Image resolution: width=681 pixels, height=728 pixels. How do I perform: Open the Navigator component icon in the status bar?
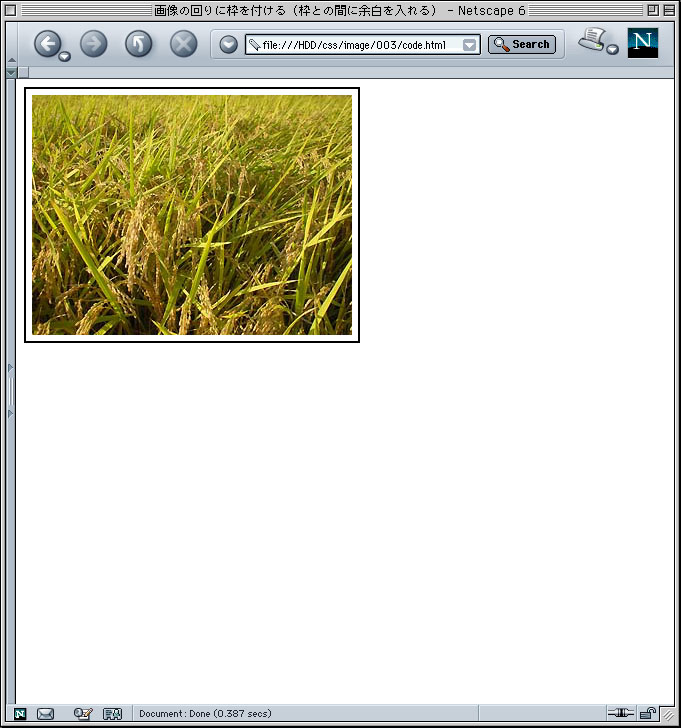click(x=20, y=714)
